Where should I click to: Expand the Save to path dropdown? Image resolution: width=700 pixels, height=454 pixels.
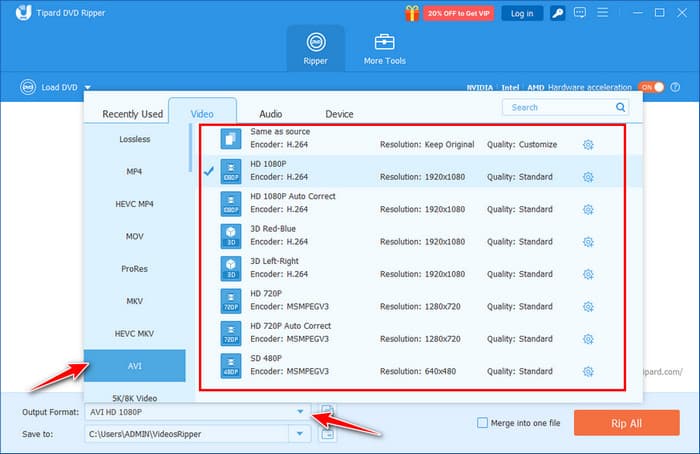point(300,433)
